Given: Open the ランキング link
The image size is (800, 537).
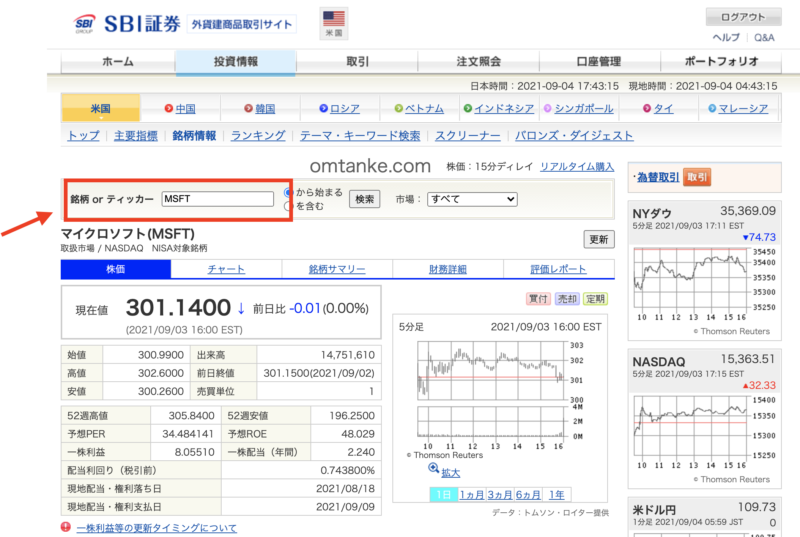Looking at the screenshot, I should (x=258, y=136).
